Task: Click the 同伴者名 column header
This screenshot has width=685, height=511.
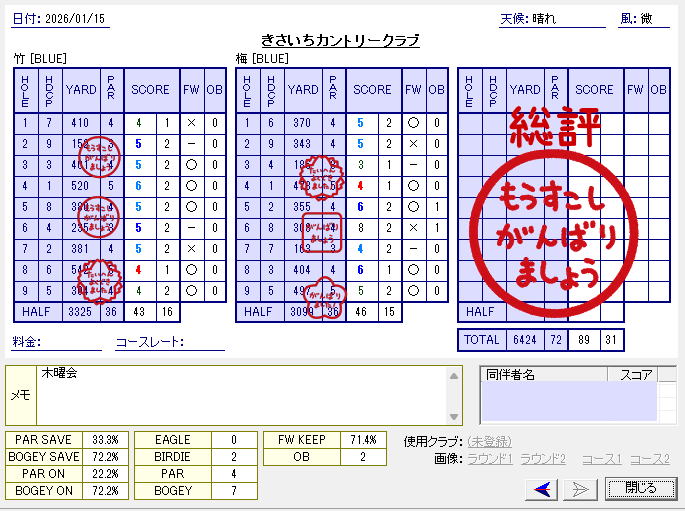Action: (543, 375)
